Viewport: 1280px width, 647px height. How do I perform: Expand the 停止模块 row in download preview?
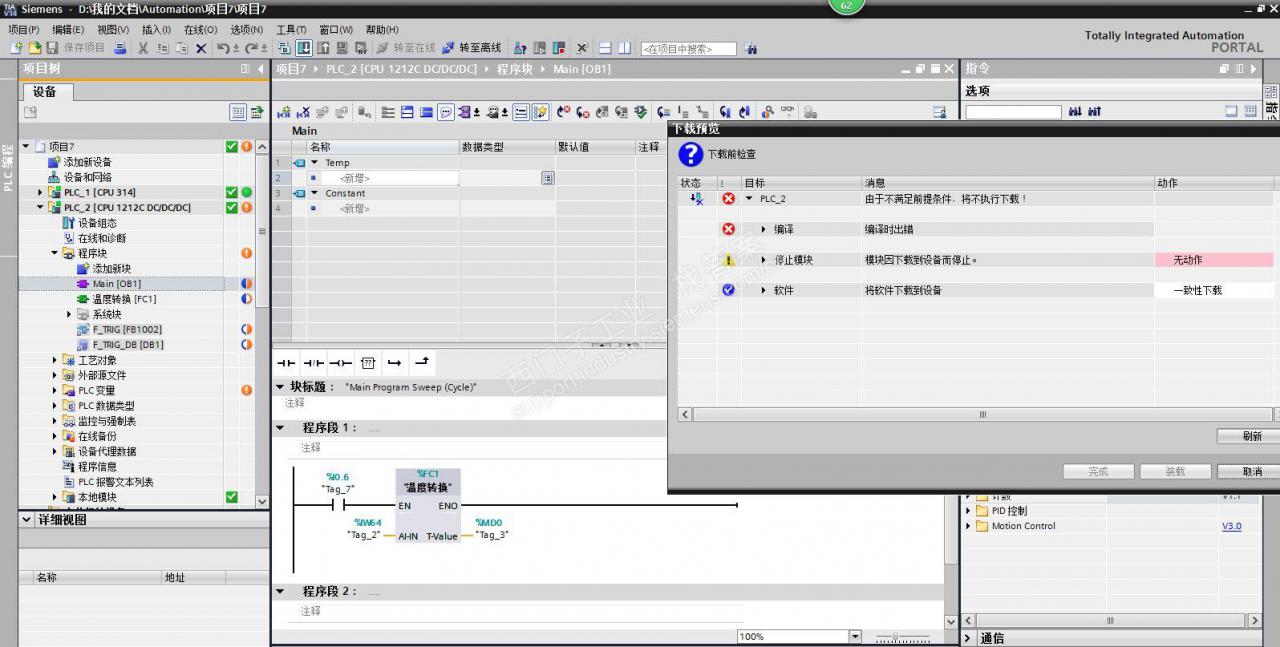point(764,260)
